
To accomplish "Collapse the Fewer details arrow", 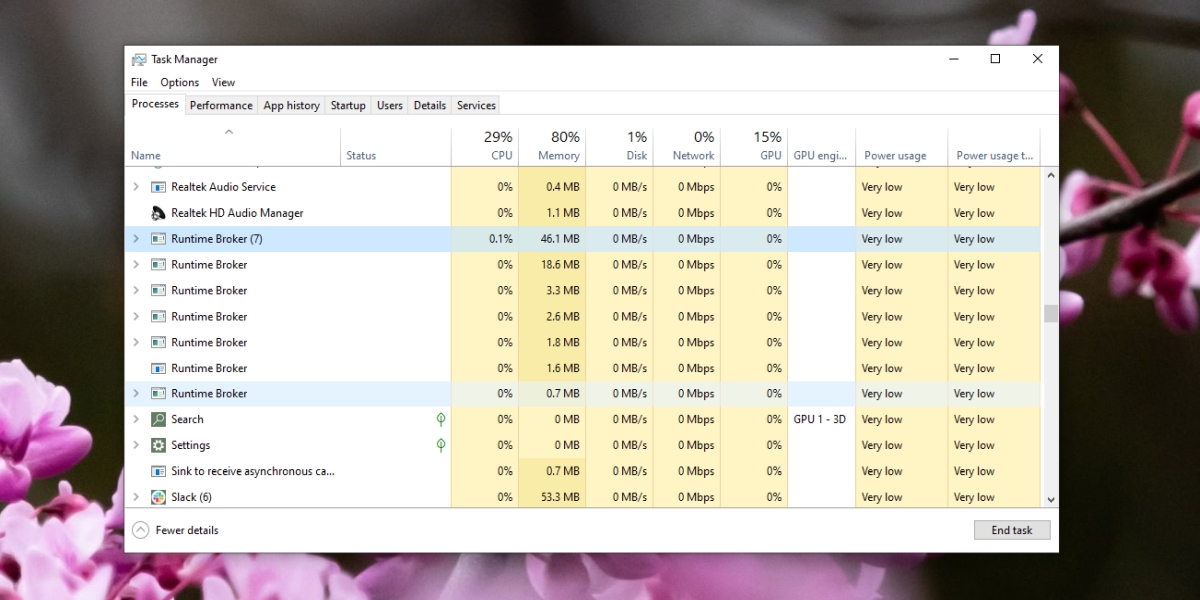I will click(x=140, y=530).
